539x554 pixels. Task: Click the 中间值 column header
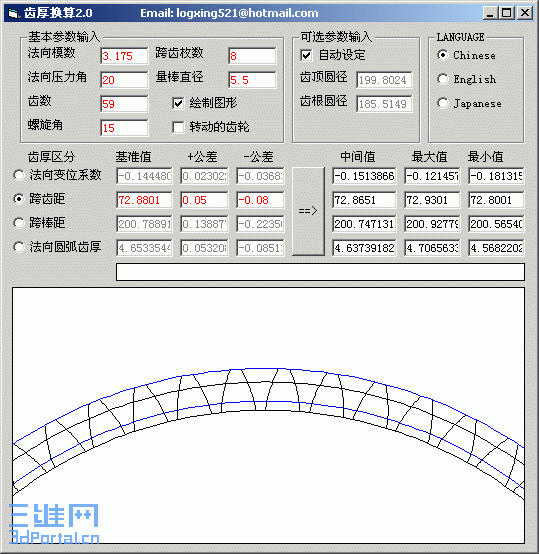pos(357,157)
